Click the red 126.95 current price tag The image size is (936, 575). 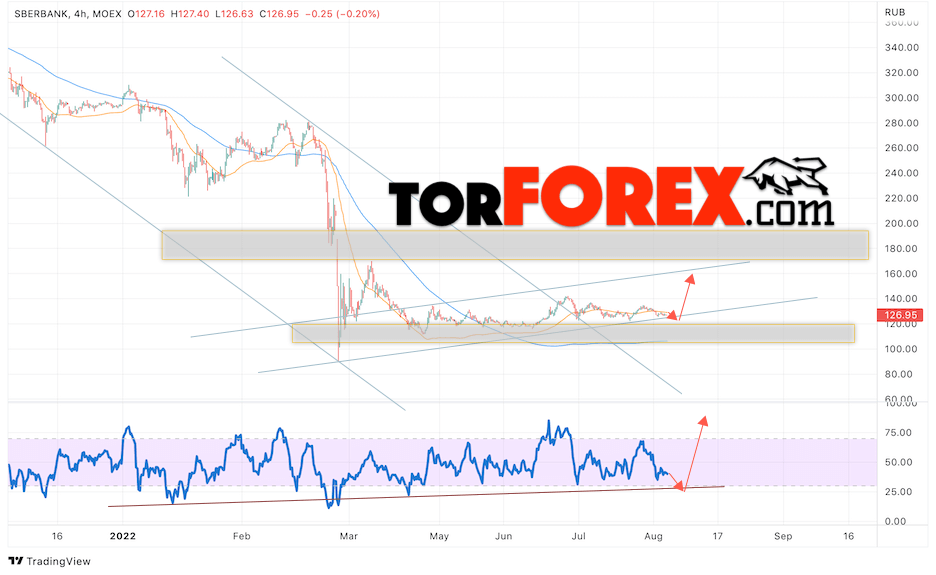[899, 315]
